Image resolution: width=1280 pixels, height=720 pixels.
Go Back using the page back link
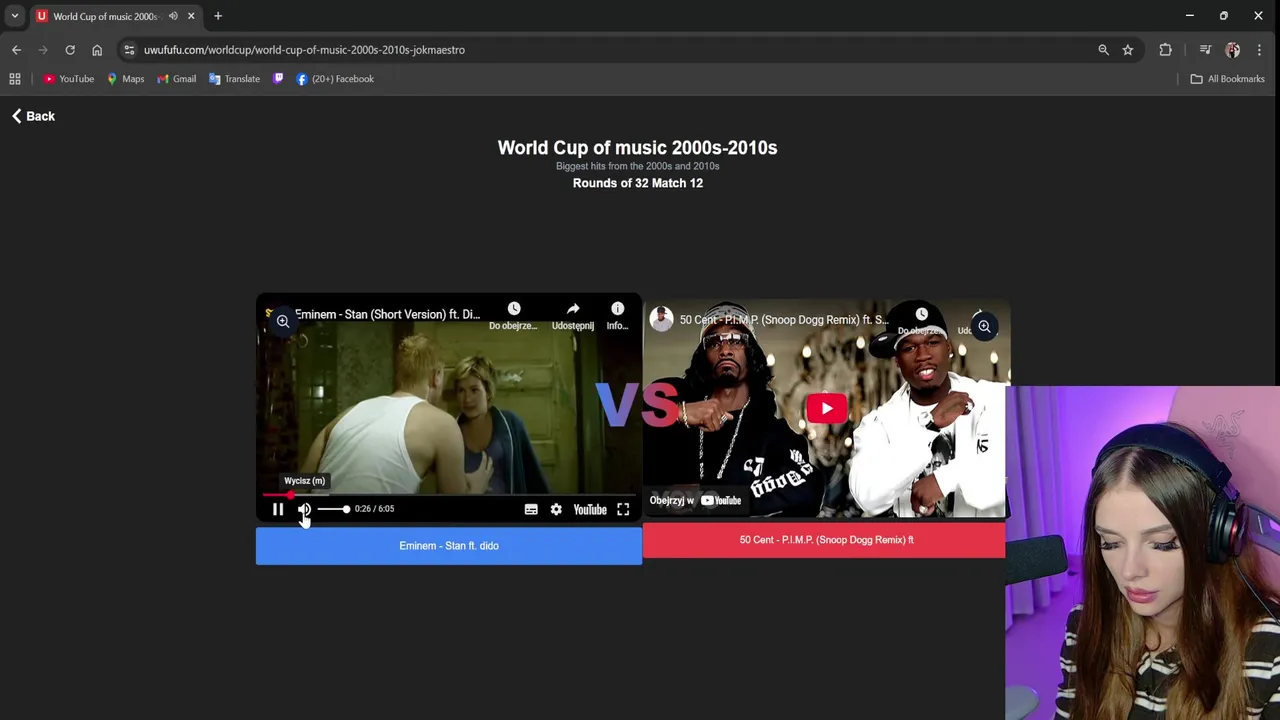point(33,116)
